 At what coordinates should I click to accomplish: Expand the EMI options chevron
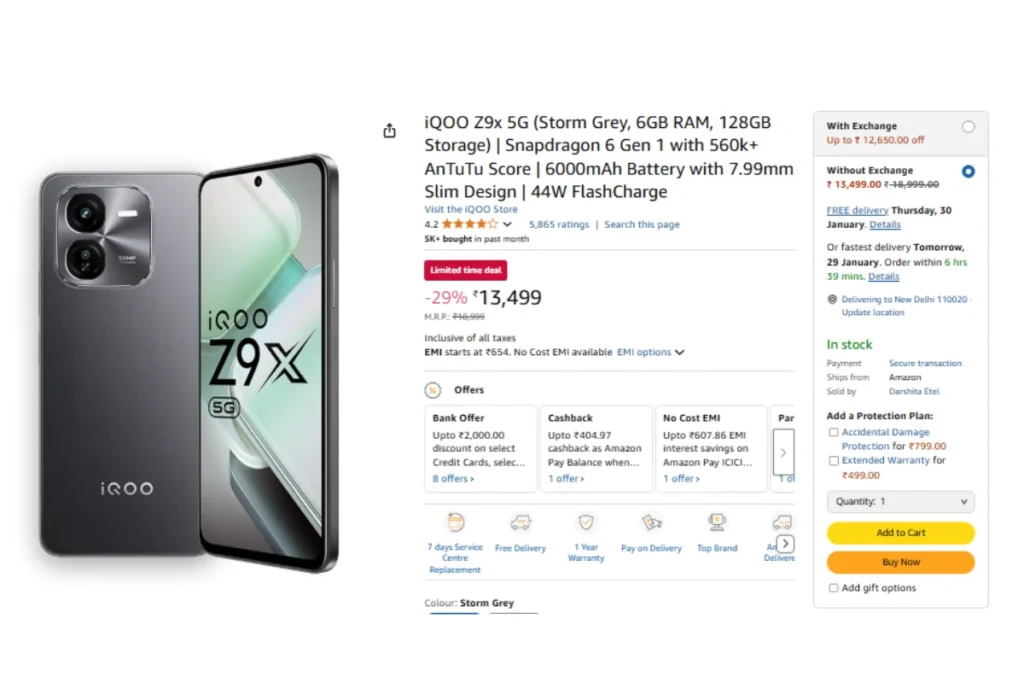680,353
